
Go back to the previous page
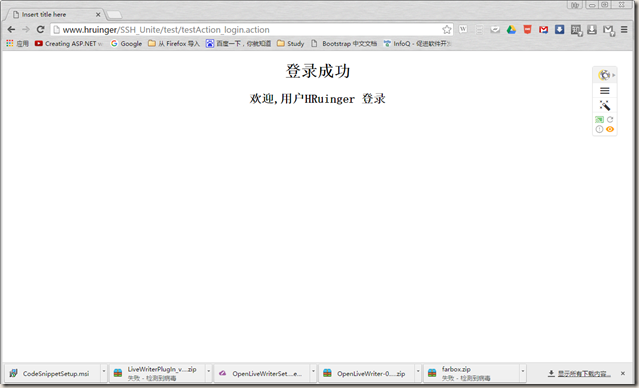point(11,29)
